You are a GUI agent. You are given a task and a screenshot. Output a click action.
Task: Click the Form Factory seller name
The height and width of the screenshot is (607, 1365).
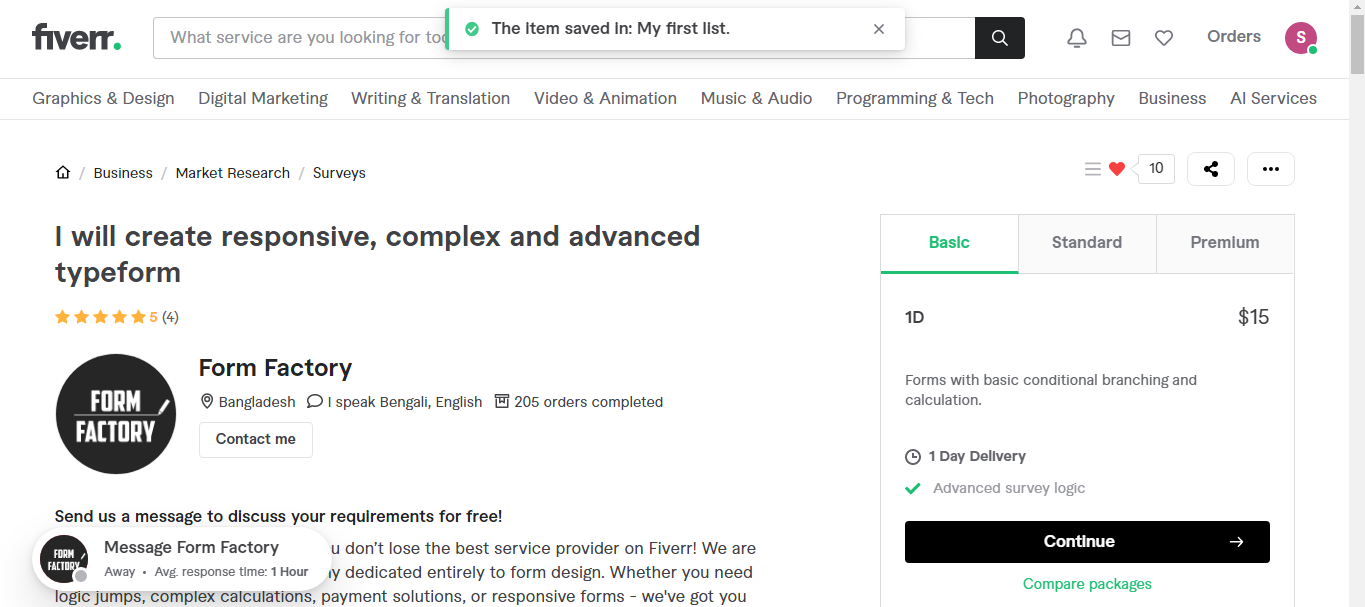276,368
